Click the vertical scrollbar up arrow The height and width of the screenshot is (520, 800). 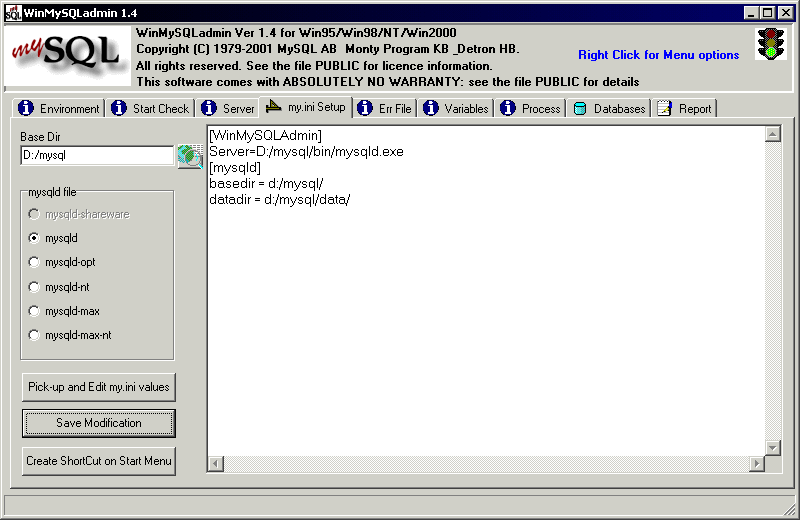(x=773, y=134)
